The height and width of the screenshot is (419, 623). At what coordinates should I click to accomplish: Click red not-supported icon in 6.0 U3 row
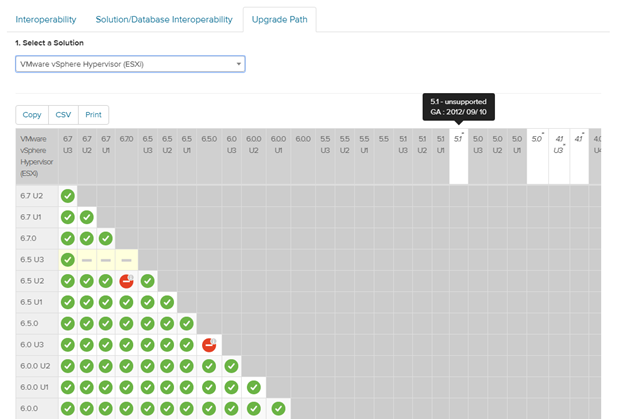click(209, 345)
